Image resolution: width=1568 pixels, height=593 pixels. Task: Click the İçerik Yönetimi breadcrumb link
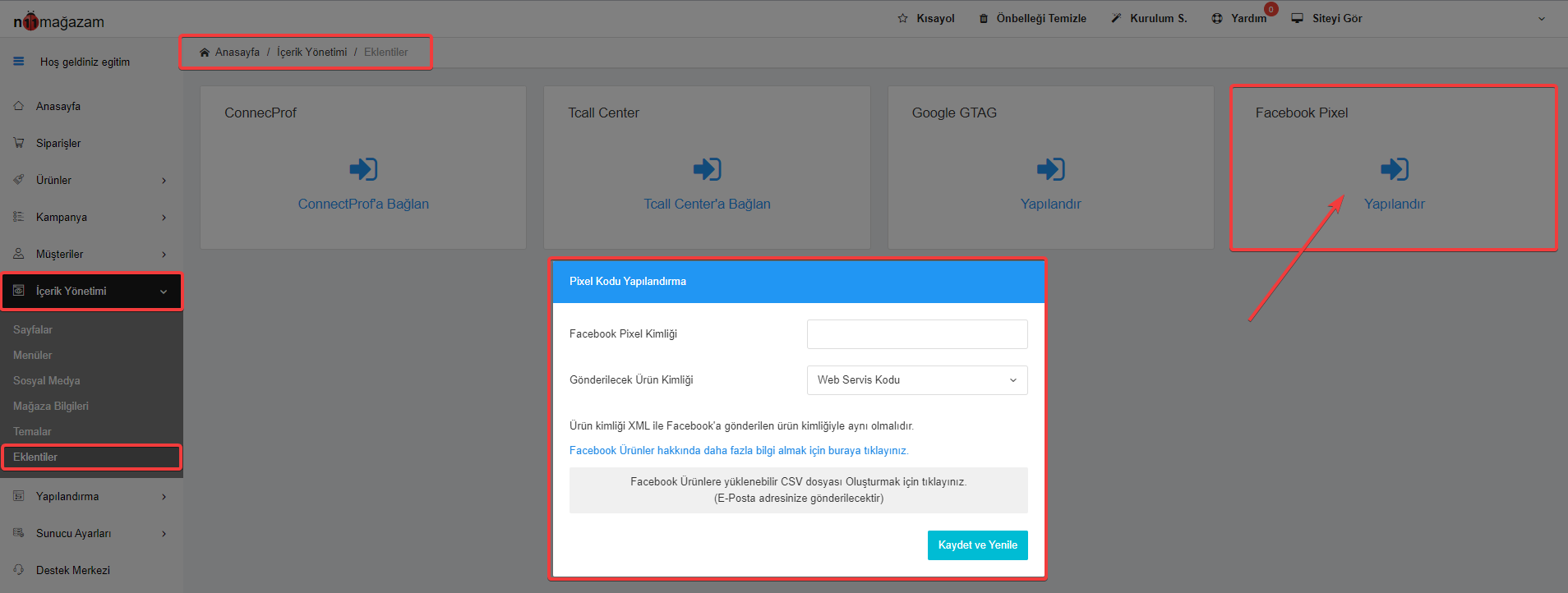coord(311,52)
